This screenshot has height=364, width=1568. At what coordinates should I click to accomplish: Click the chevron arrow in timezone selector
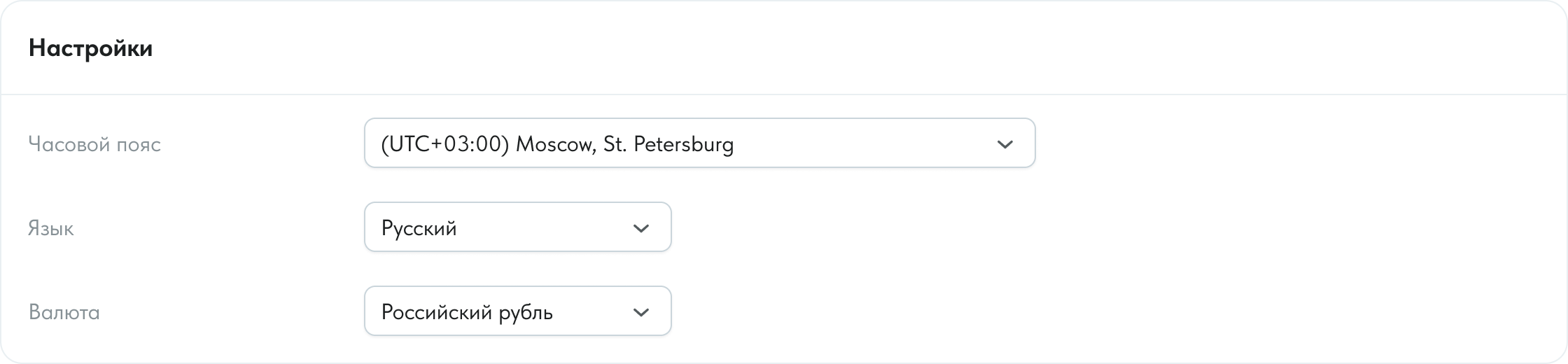(x=1004, y=144)
